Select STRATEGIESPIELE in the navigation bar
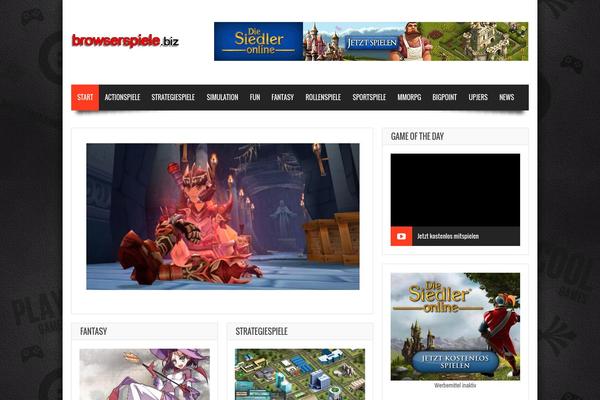This screenshot has width=600, height=400. pos(173,97)
